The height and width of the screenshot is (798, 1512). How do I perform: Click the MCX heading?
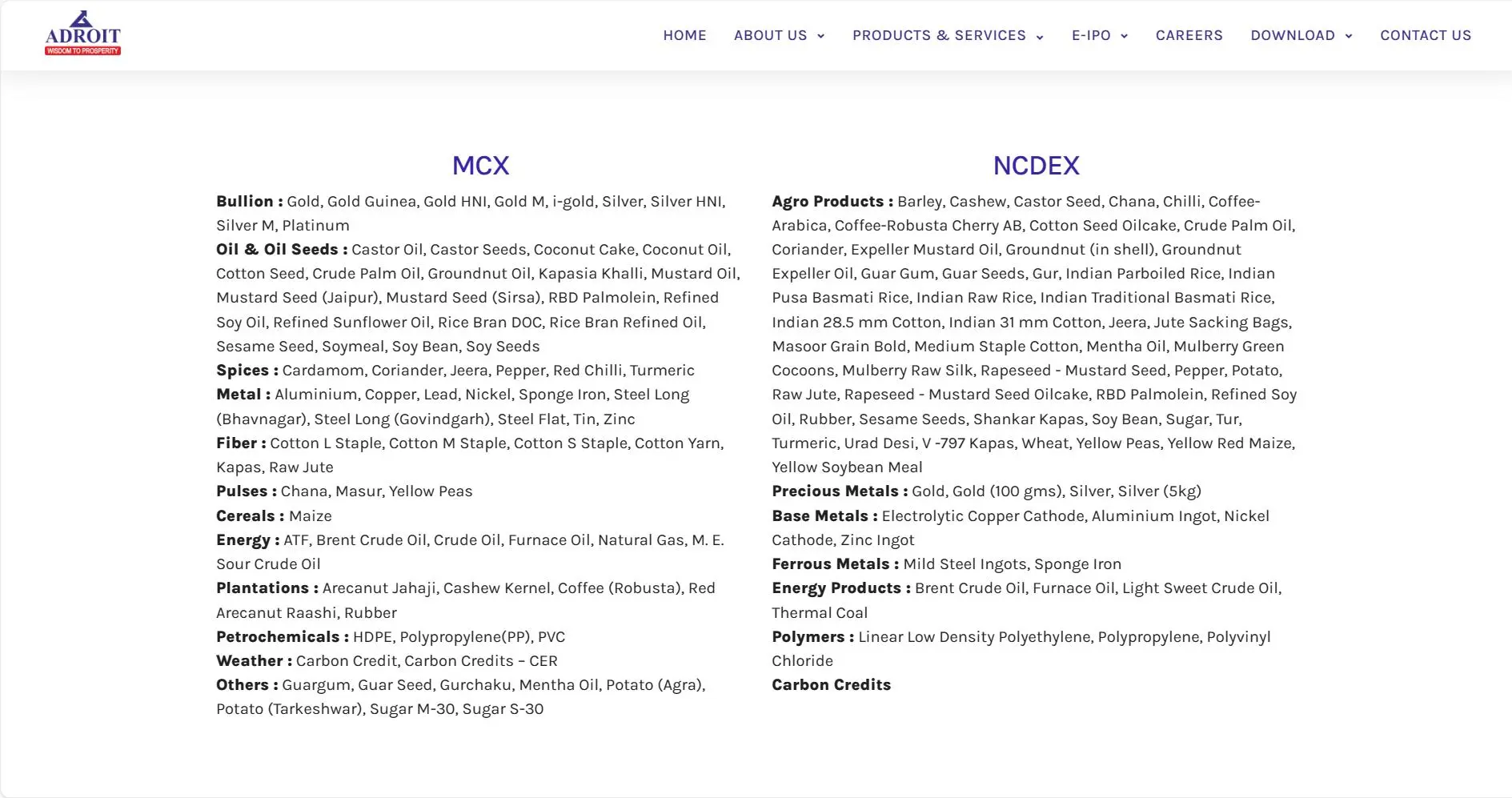click(x=480, y=165)
